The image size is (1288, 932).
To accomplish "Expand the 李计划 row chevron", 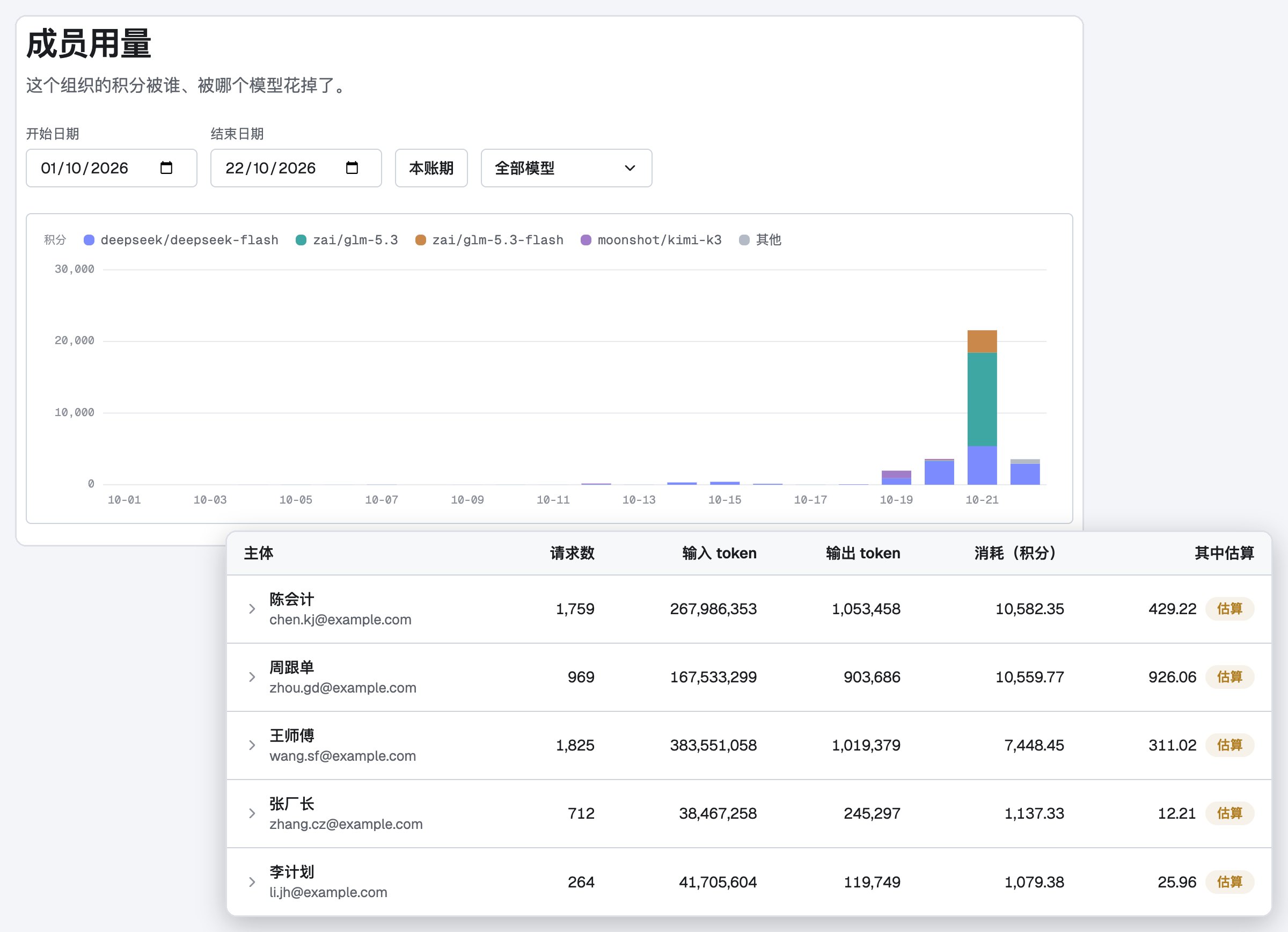I will coord(252,882).
